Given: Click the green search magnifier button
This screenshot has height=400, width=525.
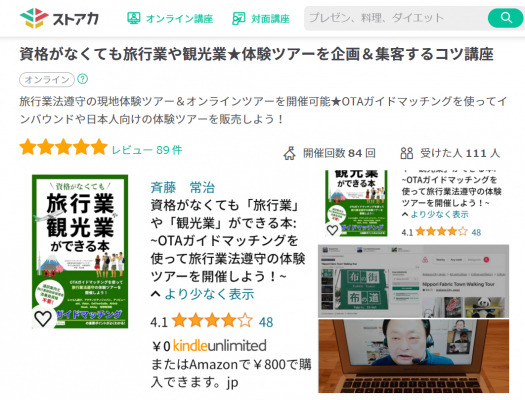Looking at the screenshot, I should pyautogui.click(x=506, y=18).
